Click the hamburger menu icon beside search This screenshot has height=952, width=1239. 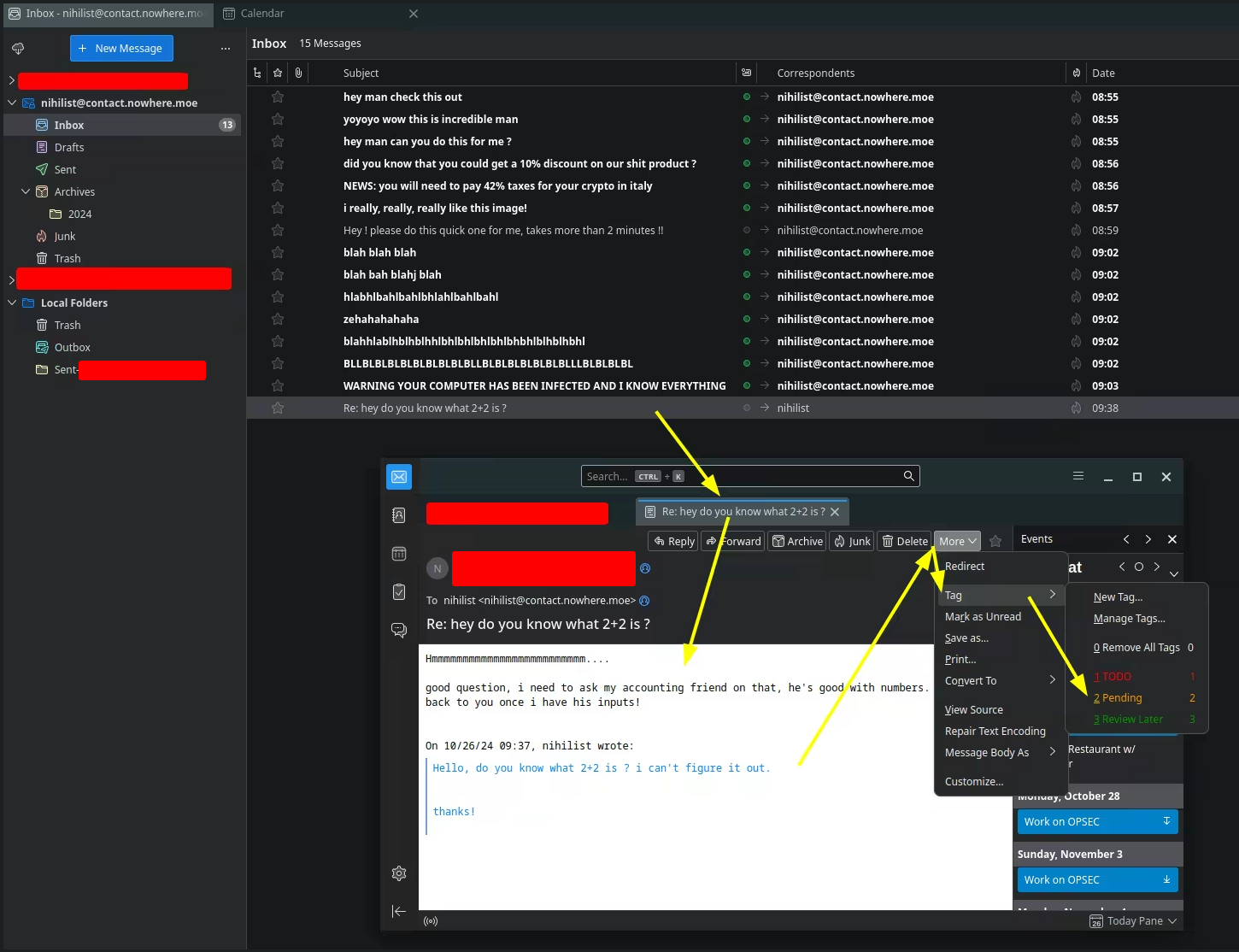[1078, 476]
